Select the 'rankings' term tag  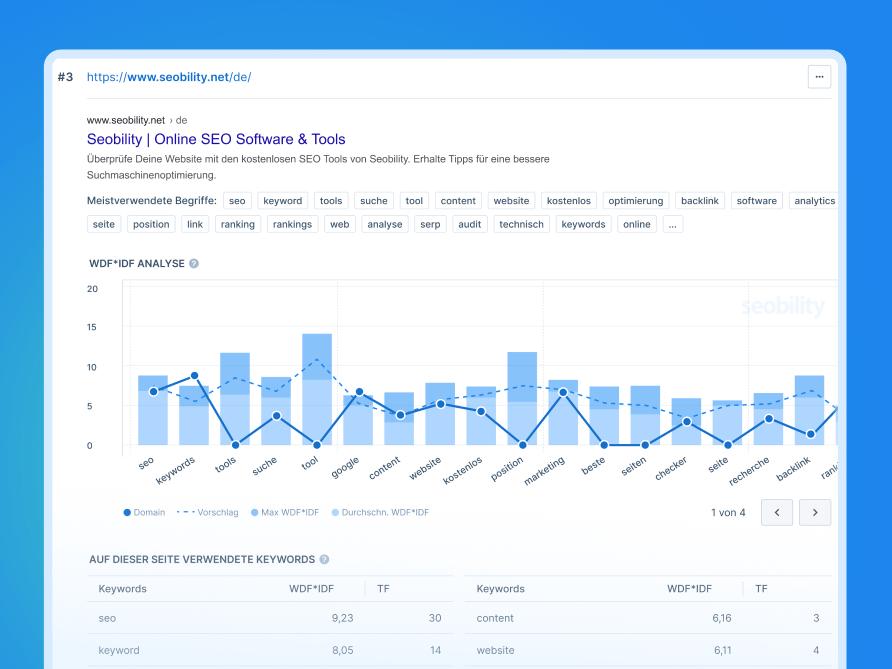(292, 224)
